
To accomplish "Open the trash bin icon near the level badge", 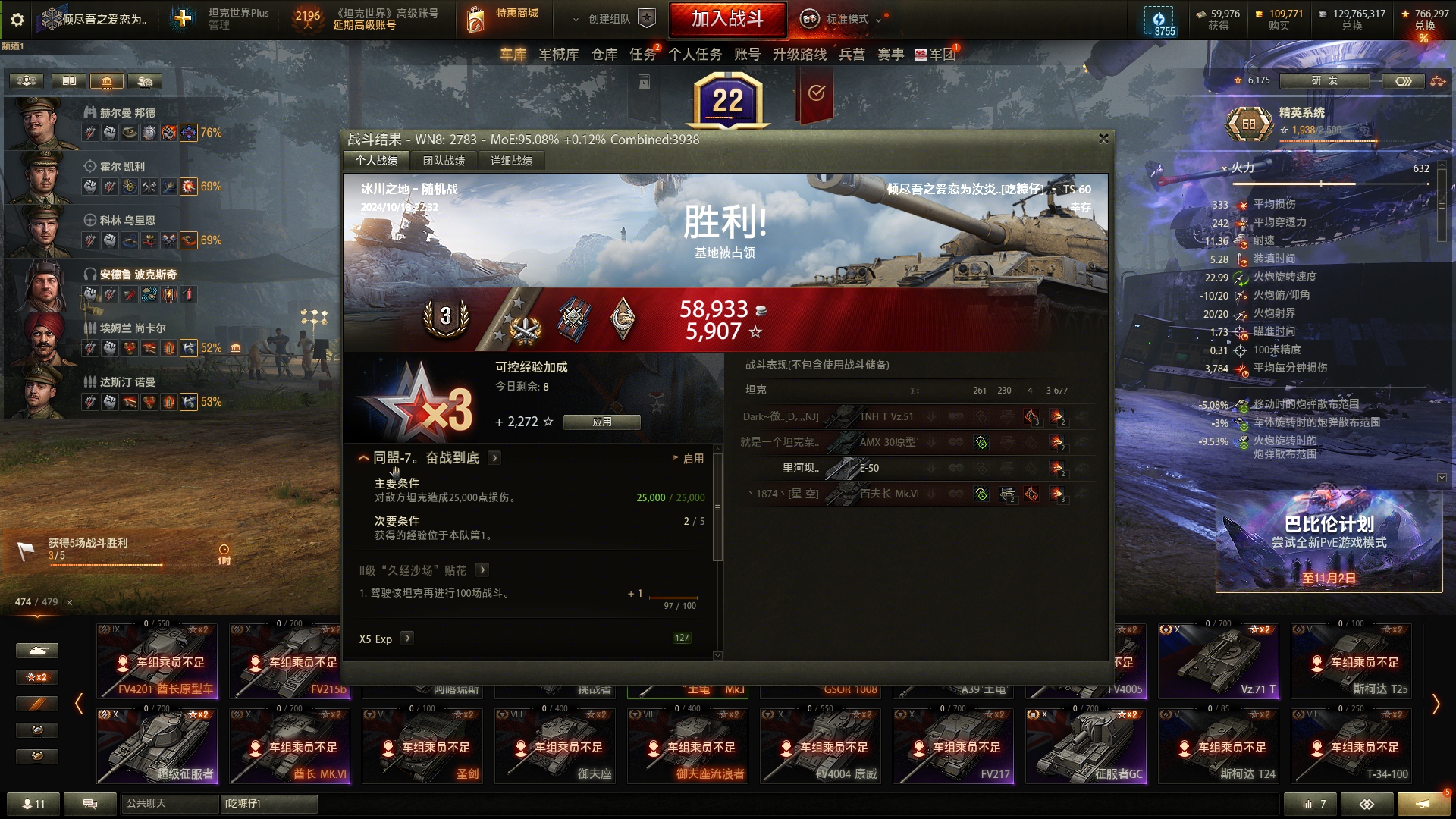I will [644, 82].
